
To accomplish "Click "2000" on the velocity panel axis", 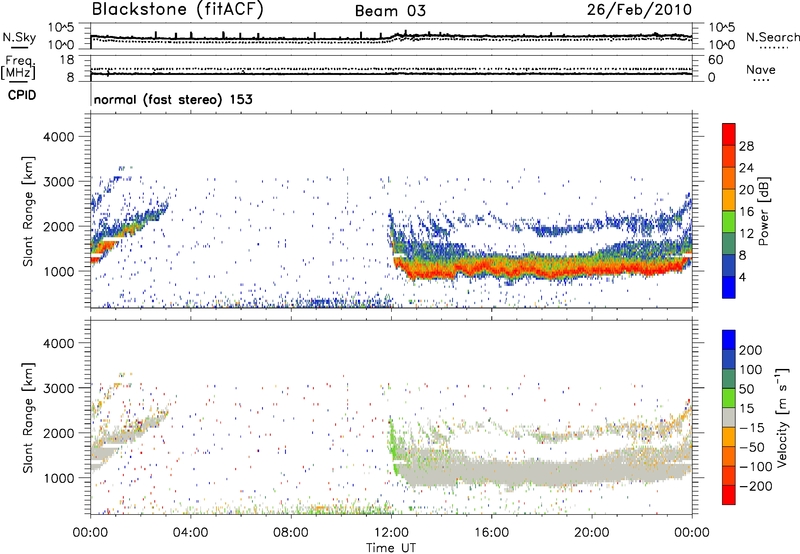I will click(58, 433).
